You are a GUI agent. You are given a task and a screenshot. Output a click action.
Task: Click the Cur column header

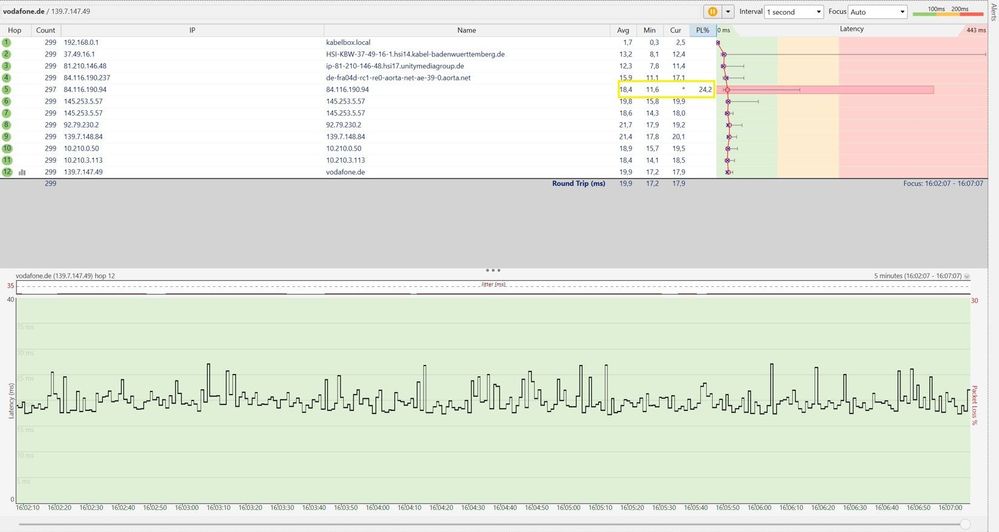(x=675, y=30)
